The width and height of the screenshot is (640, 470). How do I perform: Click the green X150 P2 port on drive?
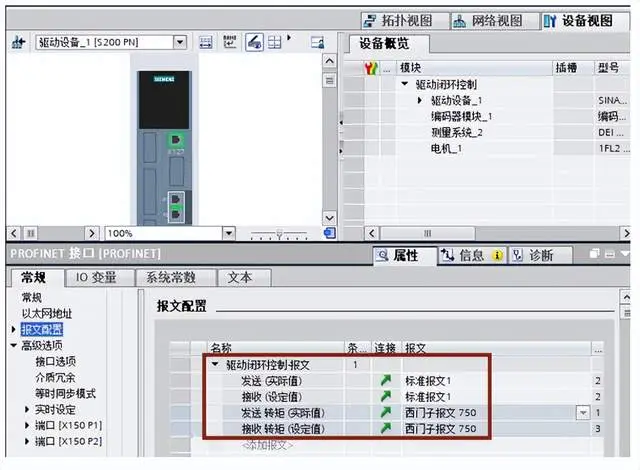click(176, 214)
